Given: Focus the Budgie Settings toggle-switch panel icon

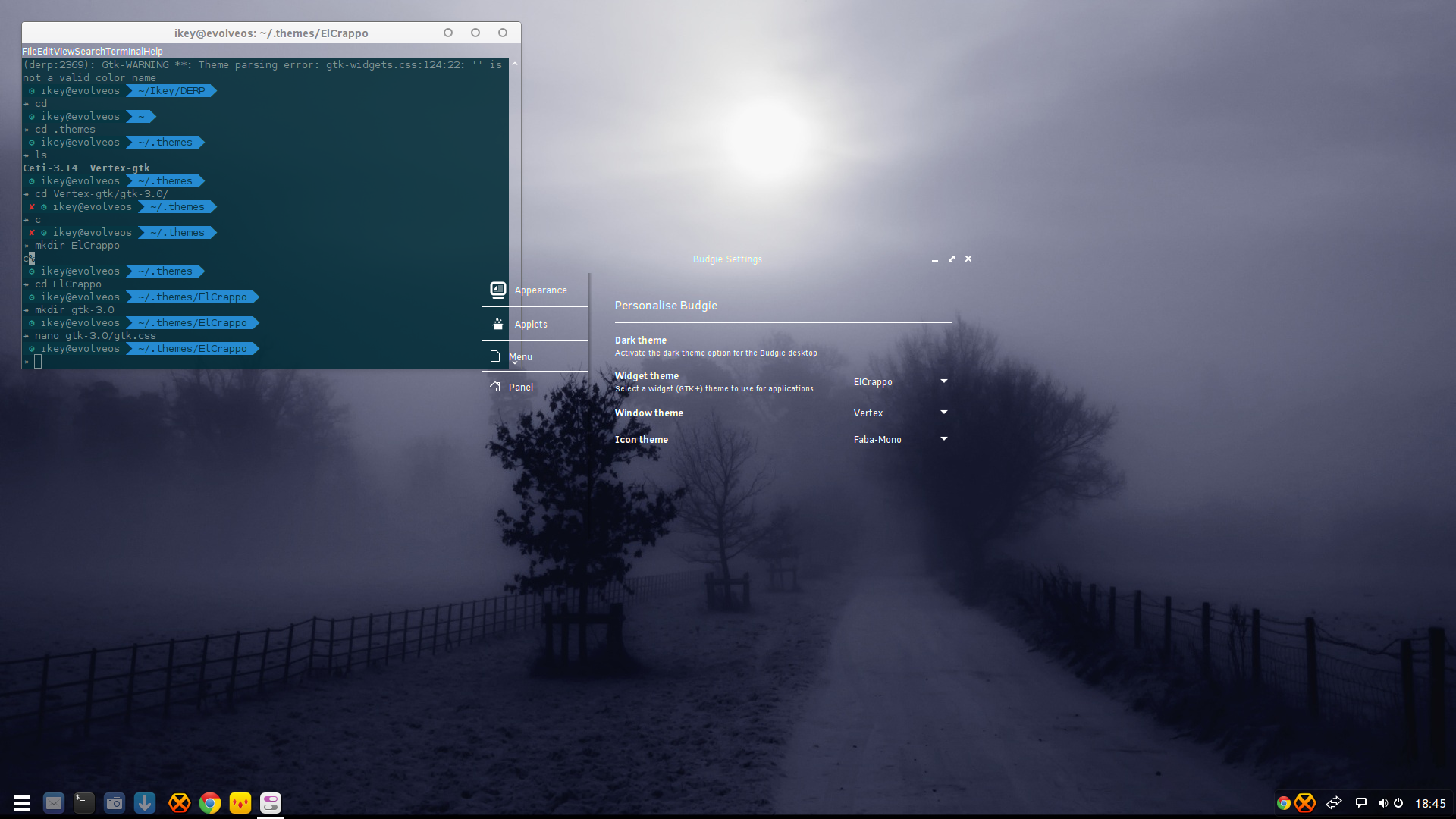Looking at the screenshot, I should pyautogui.click(x=271, y=802).
